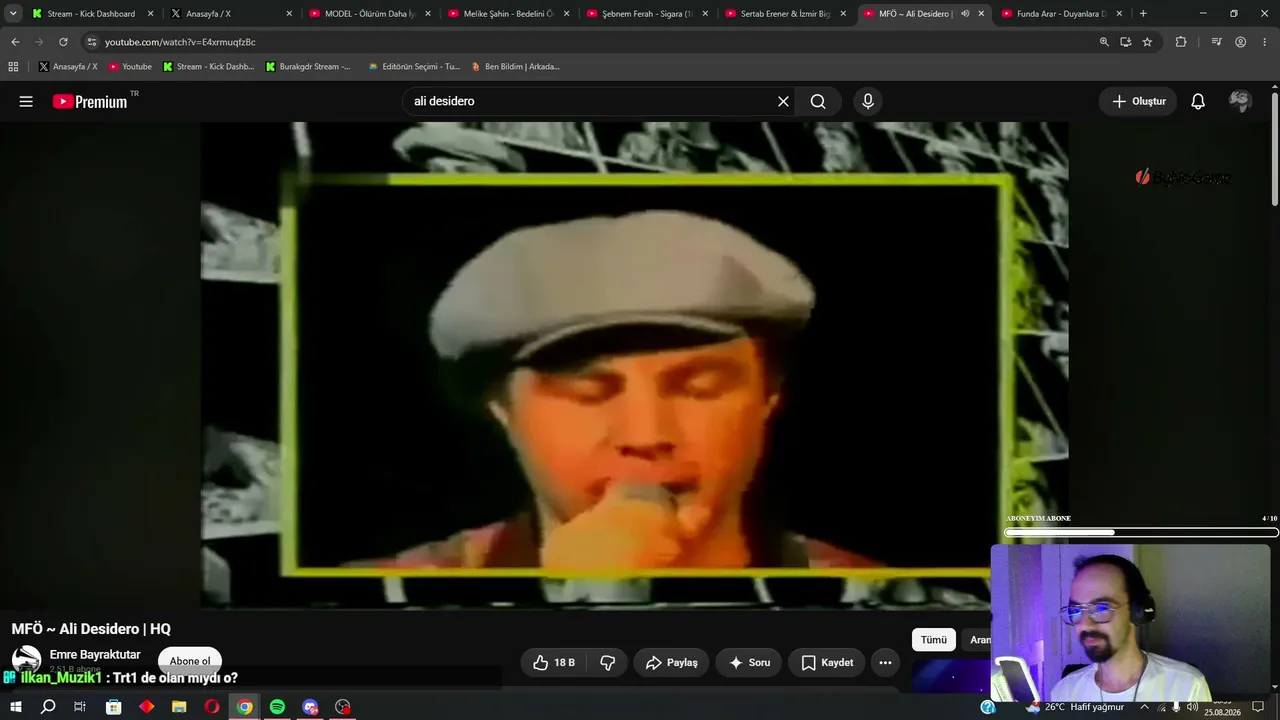Viewport: 1280px width, 720px height.
Task: Switch to MODEL - Ölürüm Daha İyi tab
Action: click(x=370, y=14)
